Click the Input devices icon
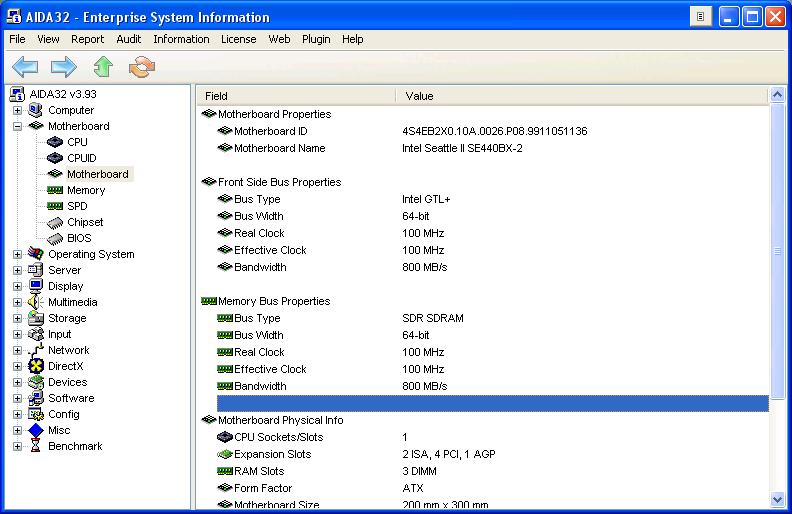The width and height of the screenshot is (792, 514). pyautogui.click(x=35, y=334)
